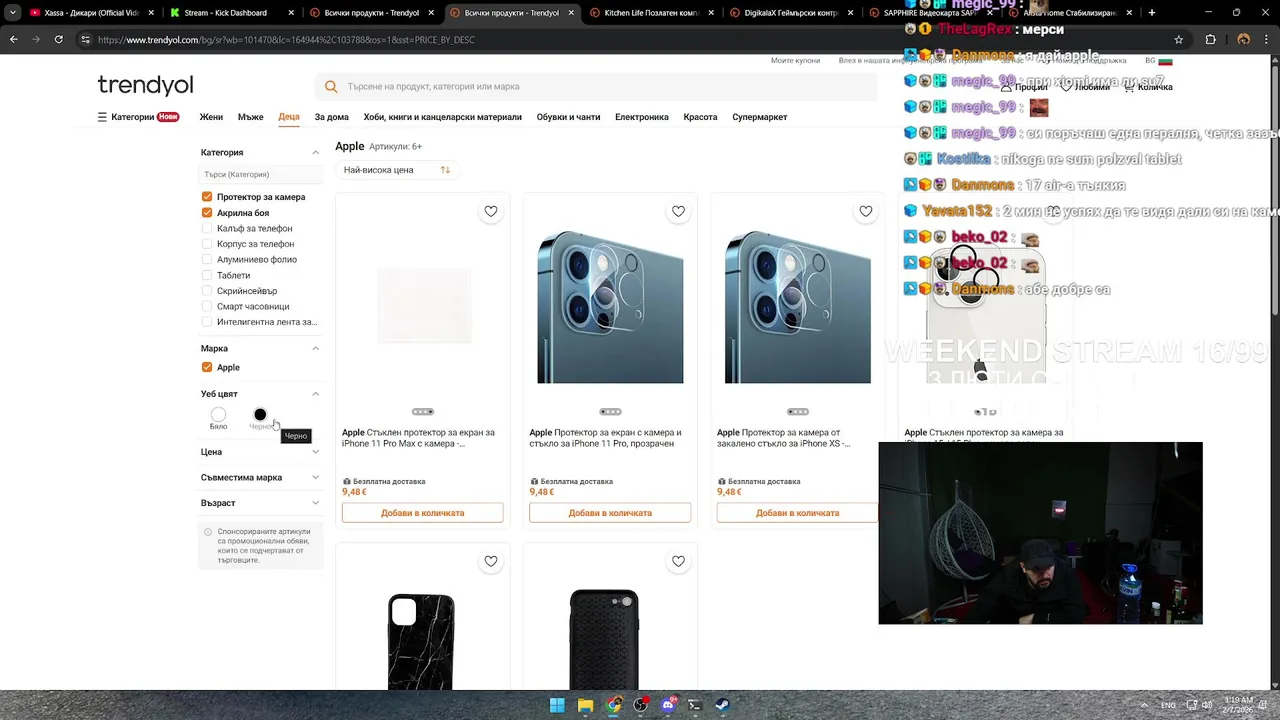Collapse the Категория filter section
The image size is (1280, 720).
click(315, 153)
